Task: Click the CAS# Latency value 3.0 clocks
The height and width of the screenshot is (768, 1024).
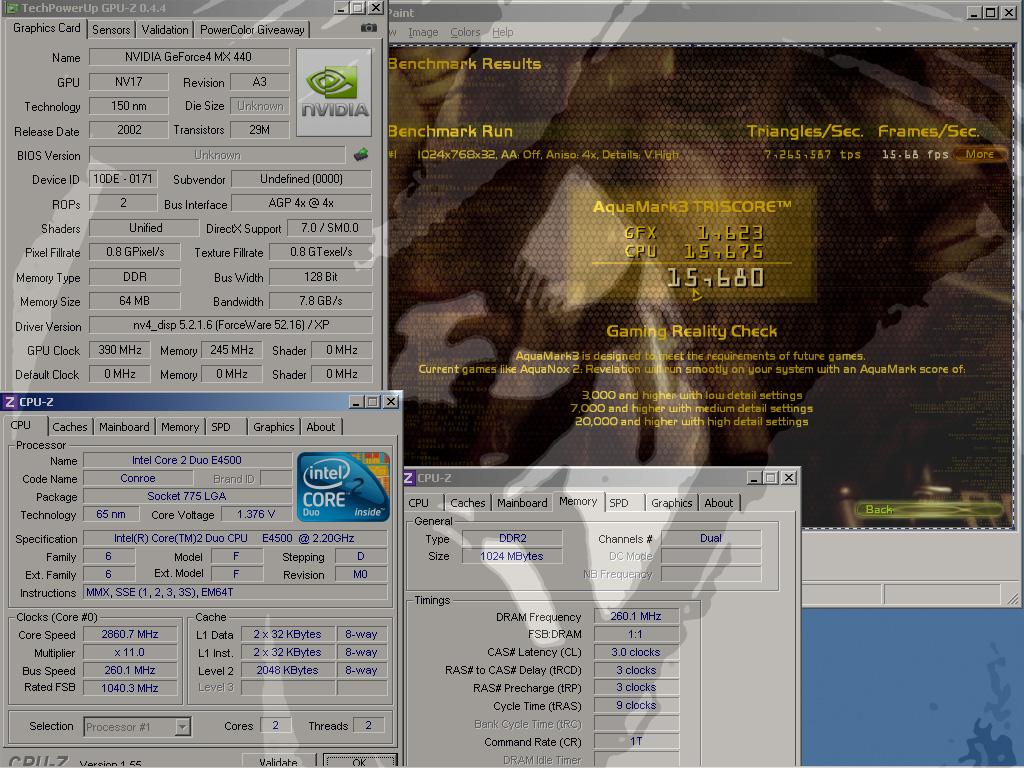Action: (635, 652)
